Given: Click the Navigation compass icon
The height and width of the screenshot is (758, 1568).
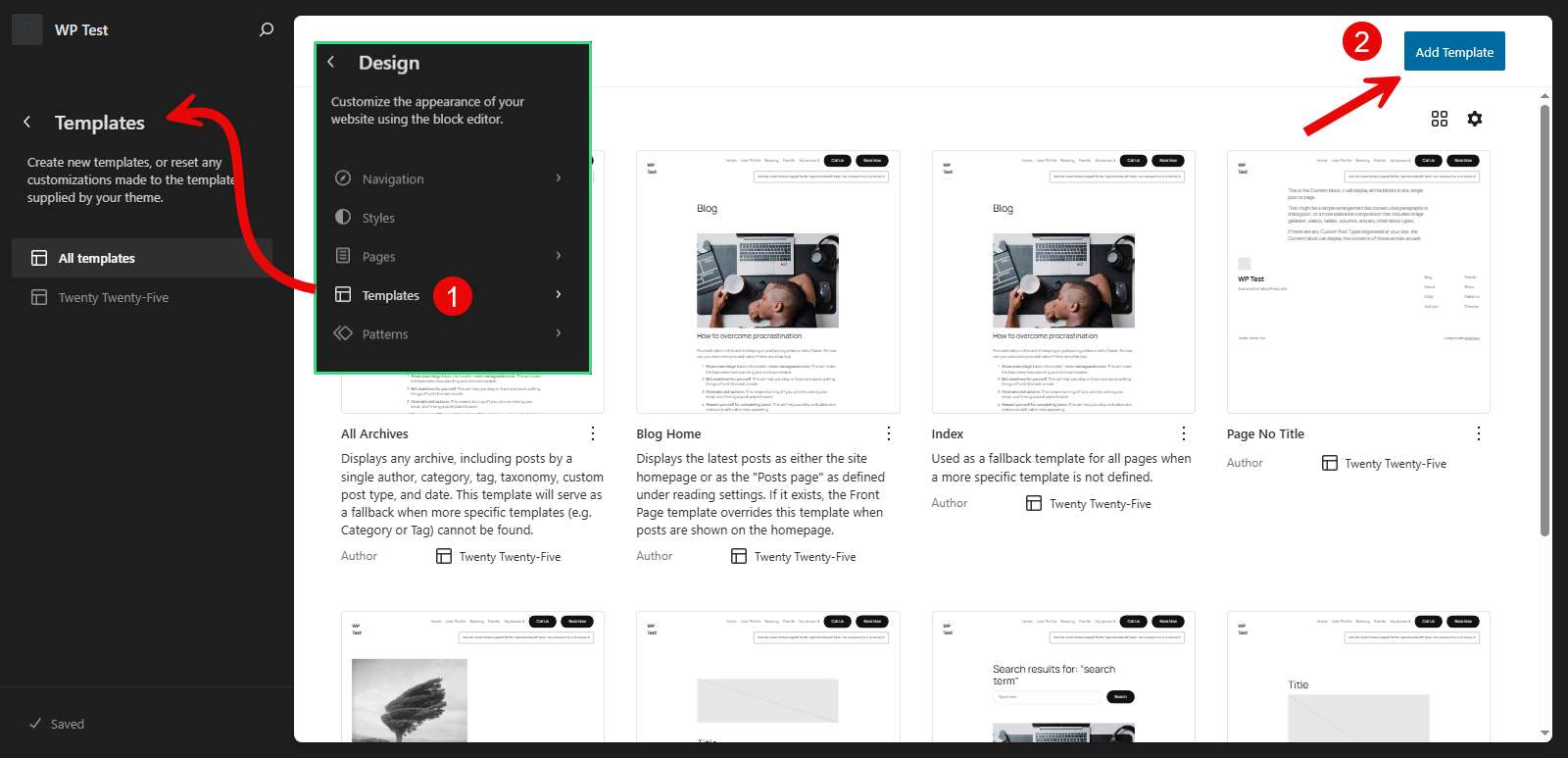Looking at the screenshot, I should pyautogui.click(x=343, y=178).
